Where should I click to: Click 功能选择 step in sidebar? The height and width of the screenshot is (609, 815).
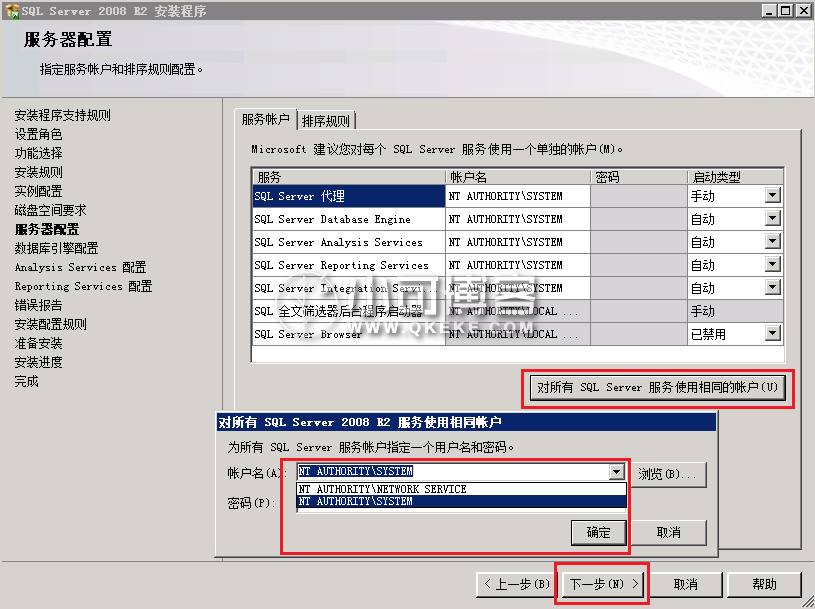(38, 153)
